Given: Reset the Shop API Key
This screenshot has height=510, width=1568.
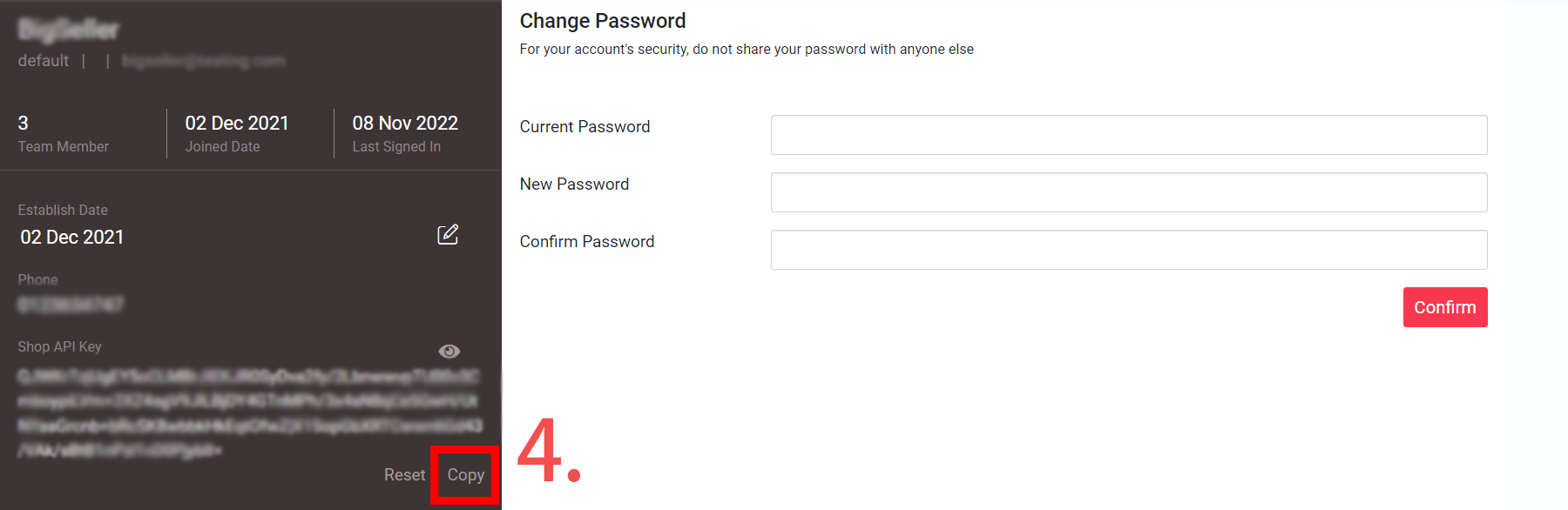Looking at the screenshot, I should tap(405, 474).
